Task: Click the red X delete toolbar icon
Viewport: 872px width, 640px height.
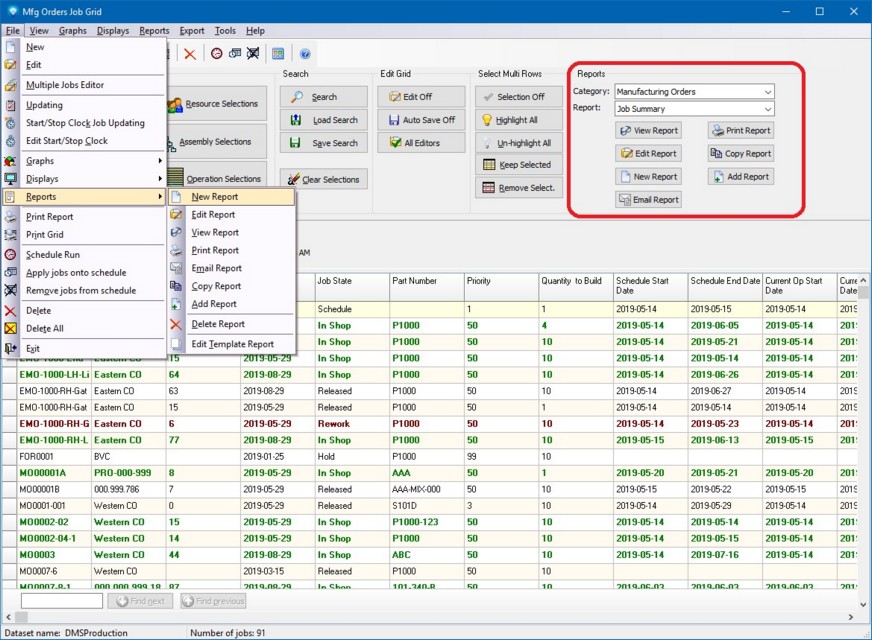Action: (190, 54)
